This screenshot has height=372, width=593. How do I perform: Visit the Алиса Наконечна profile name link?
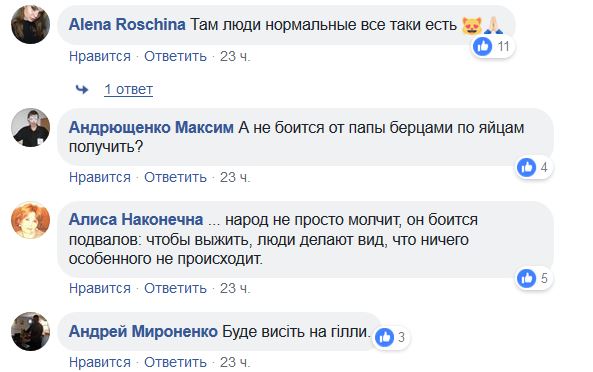pyautogui.click(x=136, y=220)
